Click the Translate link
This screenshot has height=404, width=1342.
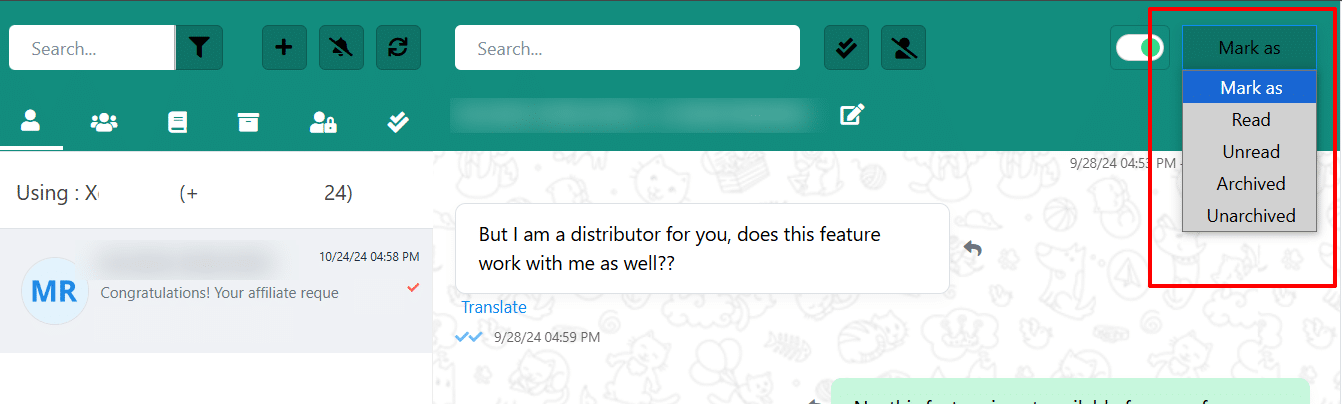[494, 307]
